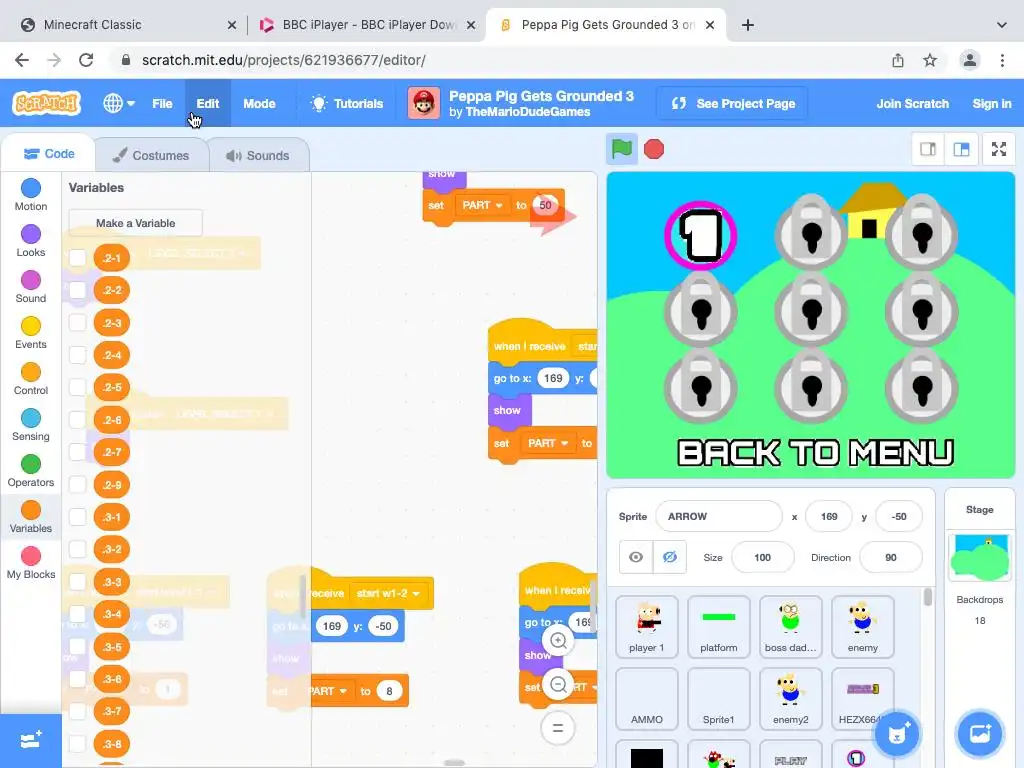The width and height of the screenshot is (1024, 768).
Task: Open the Mode menu
Action: click(x=259, y=103)
